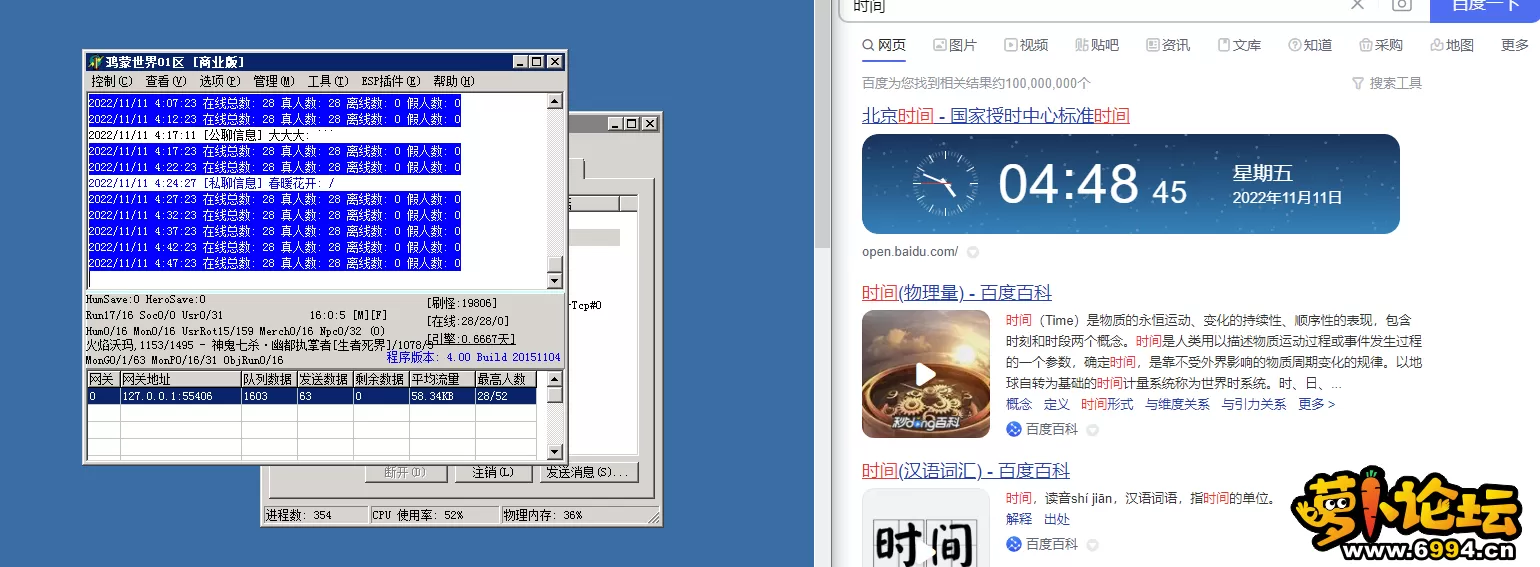The height and width of the screenshot is (567, 1540).
Task: Click the 平均流量 column header
Action: tap(441, 379)
